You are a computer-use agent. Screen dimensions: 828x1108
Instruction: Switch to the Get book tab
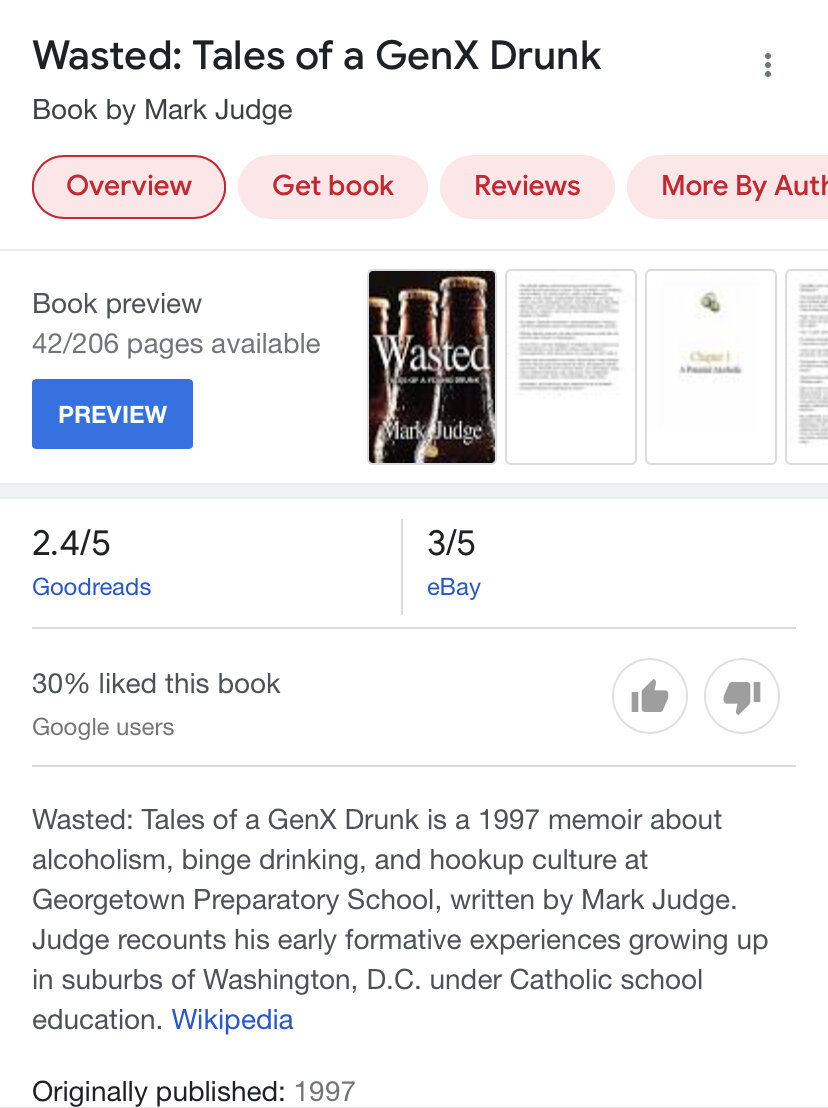pyautogui.click(x=333, y=186)
